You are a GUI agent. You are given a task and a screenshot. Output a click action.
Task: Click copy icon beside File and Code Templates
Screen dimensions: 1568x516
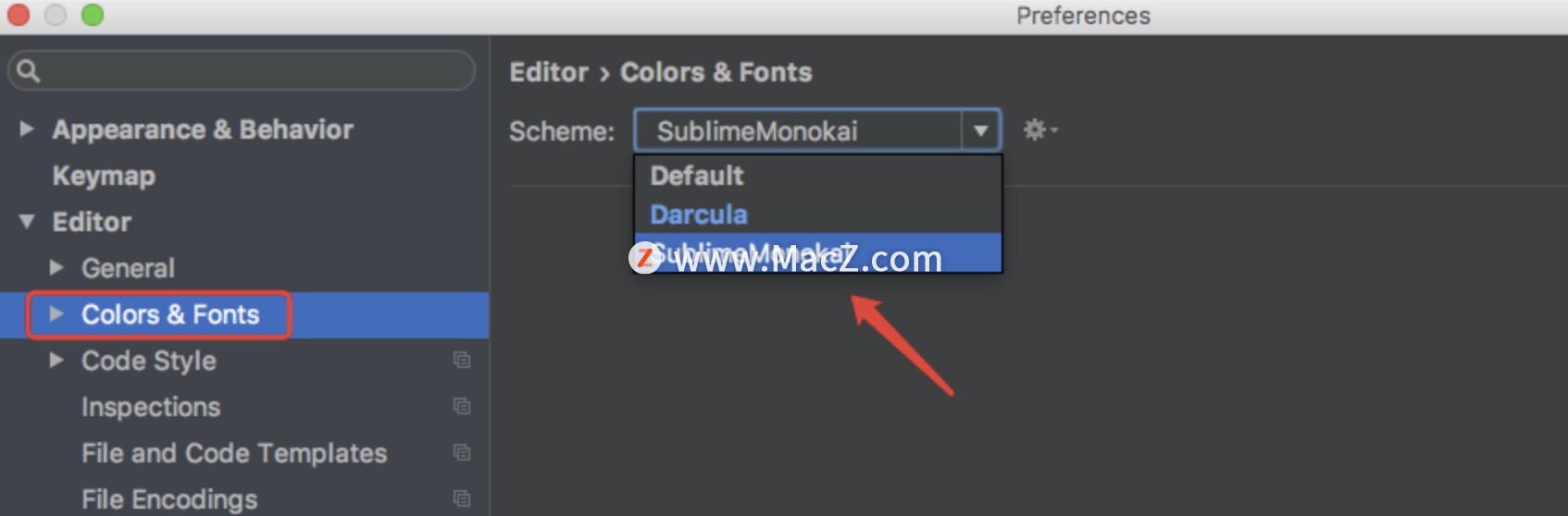point(462,452)
